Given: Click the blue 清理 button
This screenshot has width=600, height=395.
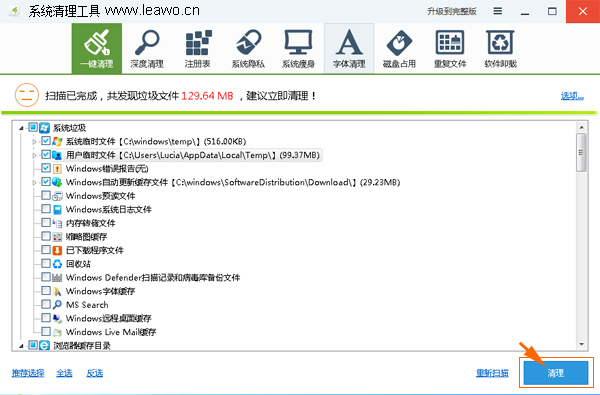Looking at the screenshot, I should 556,373.
